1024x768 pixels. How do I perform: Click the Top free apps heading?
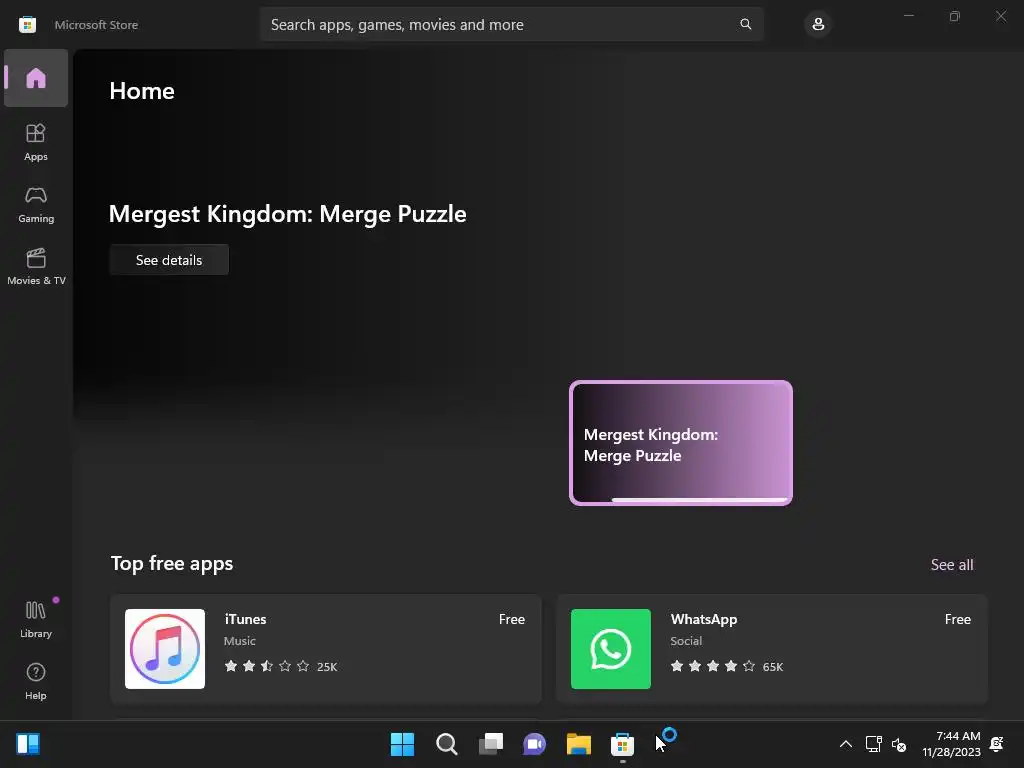point(172,563)
